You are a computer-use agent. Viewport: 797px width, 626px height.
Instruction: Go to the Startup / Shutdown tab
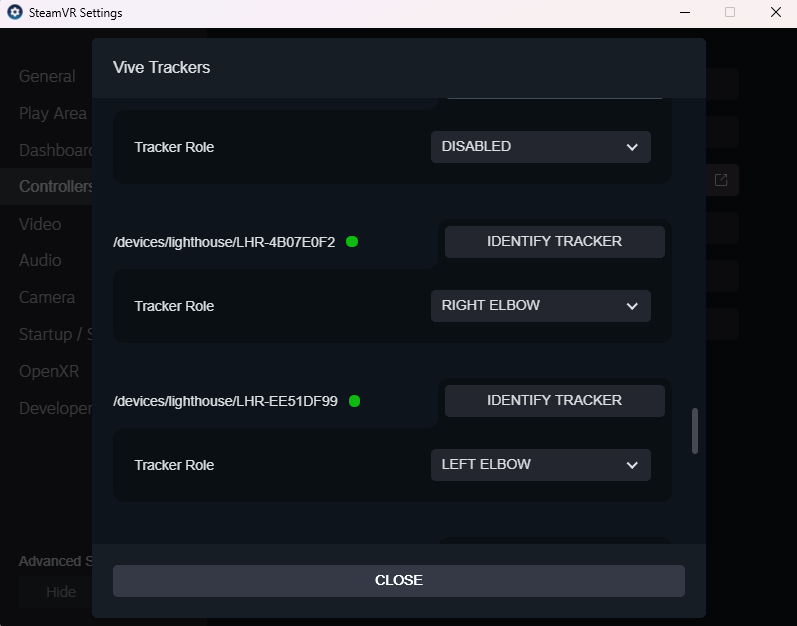[55, 334]
